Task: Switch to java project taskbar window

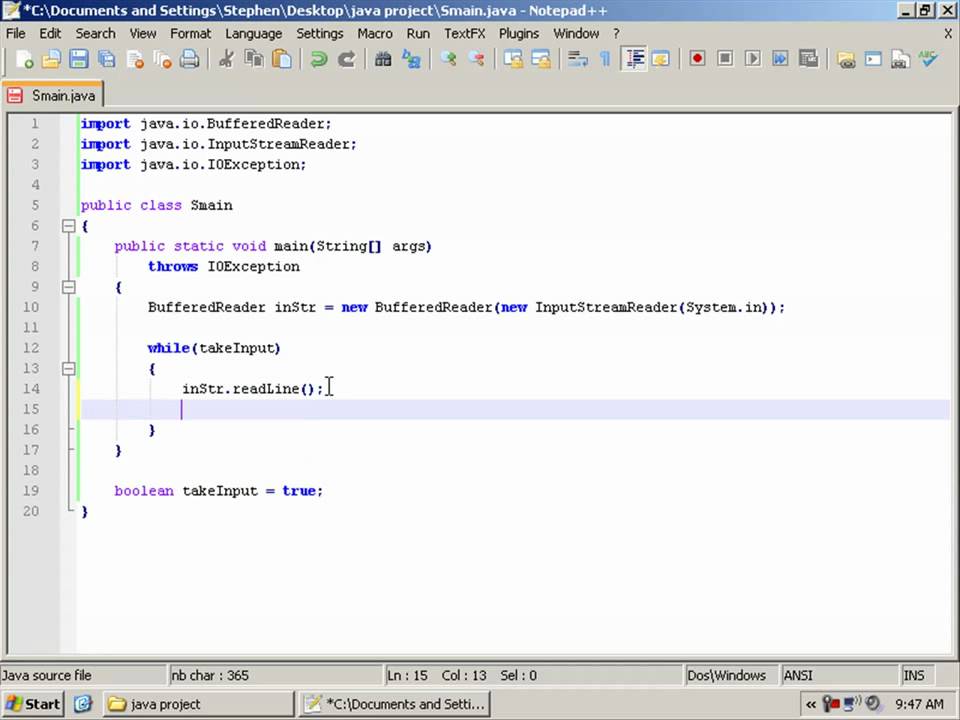Action: coord(198,704)
